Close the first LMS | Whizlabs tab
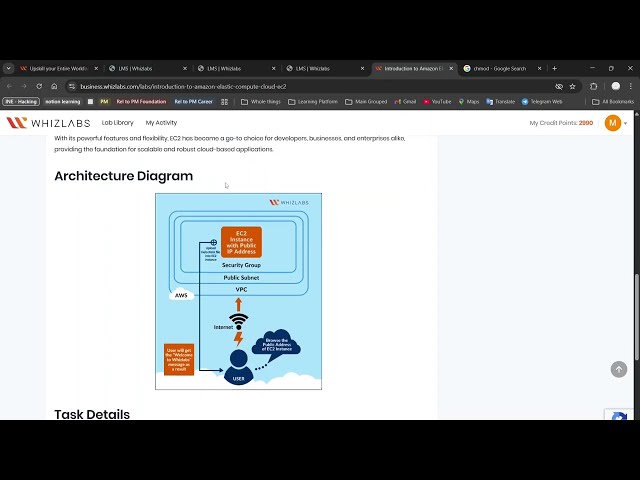This screenshot has width=640, height=480. click(185, 69)
